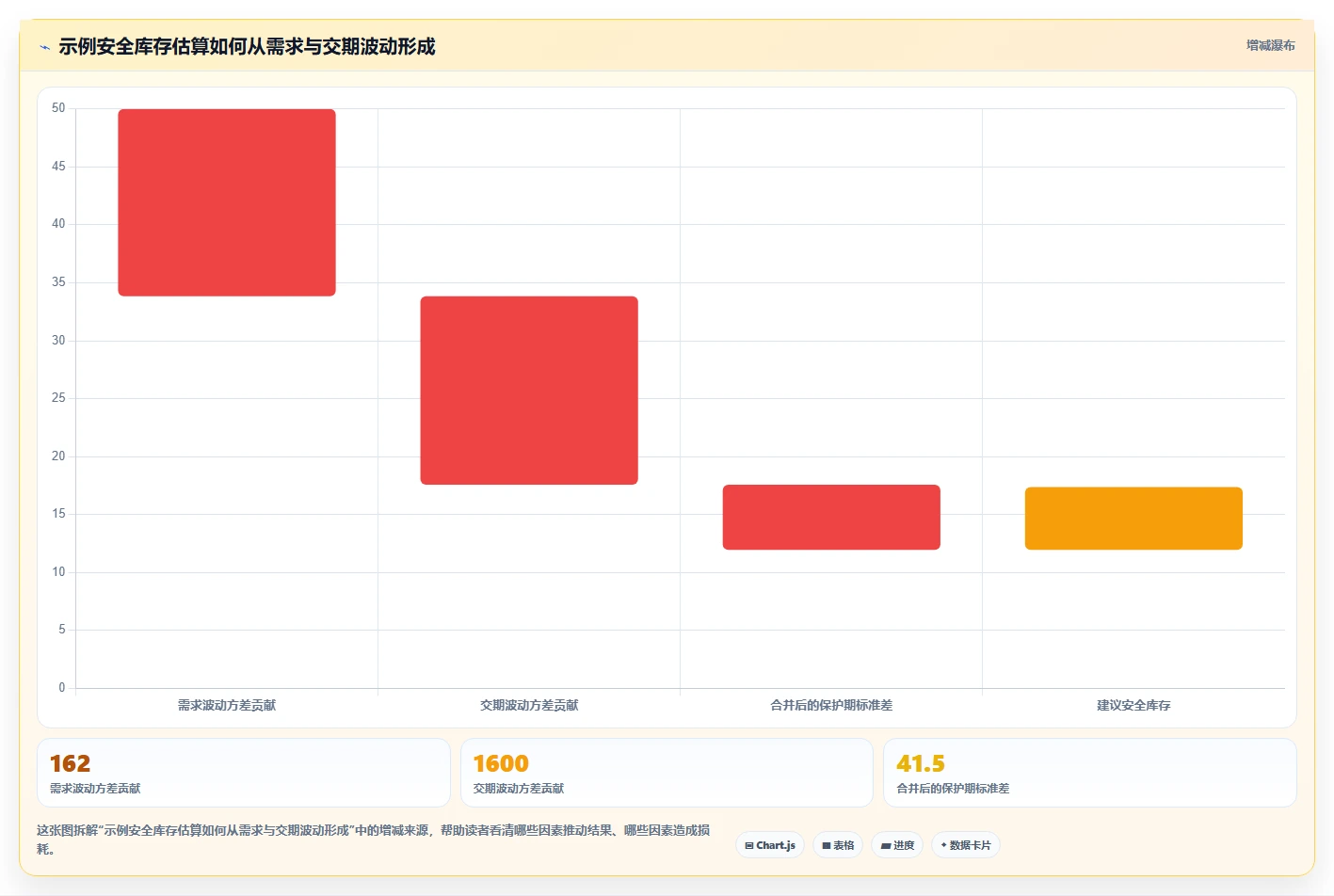Click x-axis label 交期波动方差贡献
This screenshot has height=896, width=1334.
click(529, 705)
